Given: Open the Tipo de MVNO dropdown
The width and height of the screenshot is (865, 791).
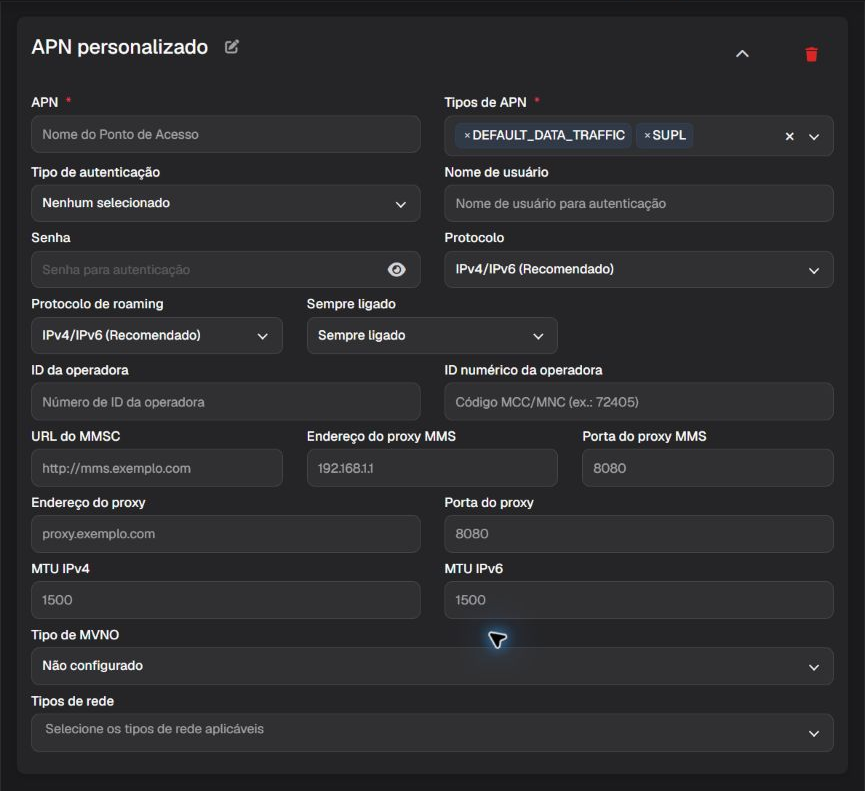Looking at the screenshot, I should [432, 666].
